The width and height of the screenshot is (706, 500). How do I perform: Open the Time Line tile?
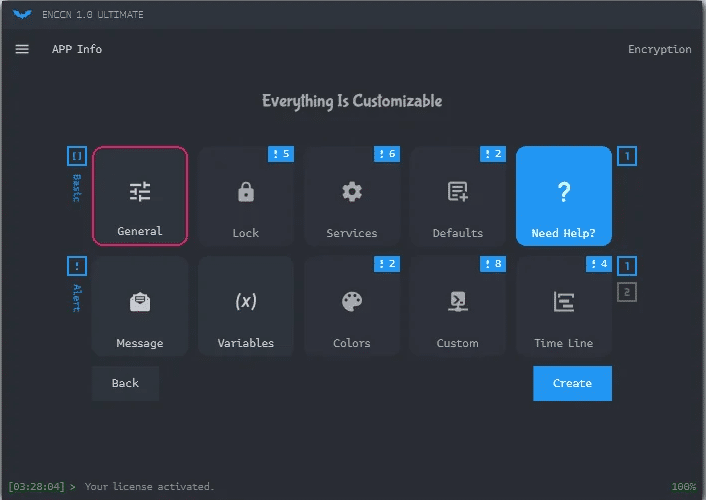pyautogui.click(x=563, y=306)
